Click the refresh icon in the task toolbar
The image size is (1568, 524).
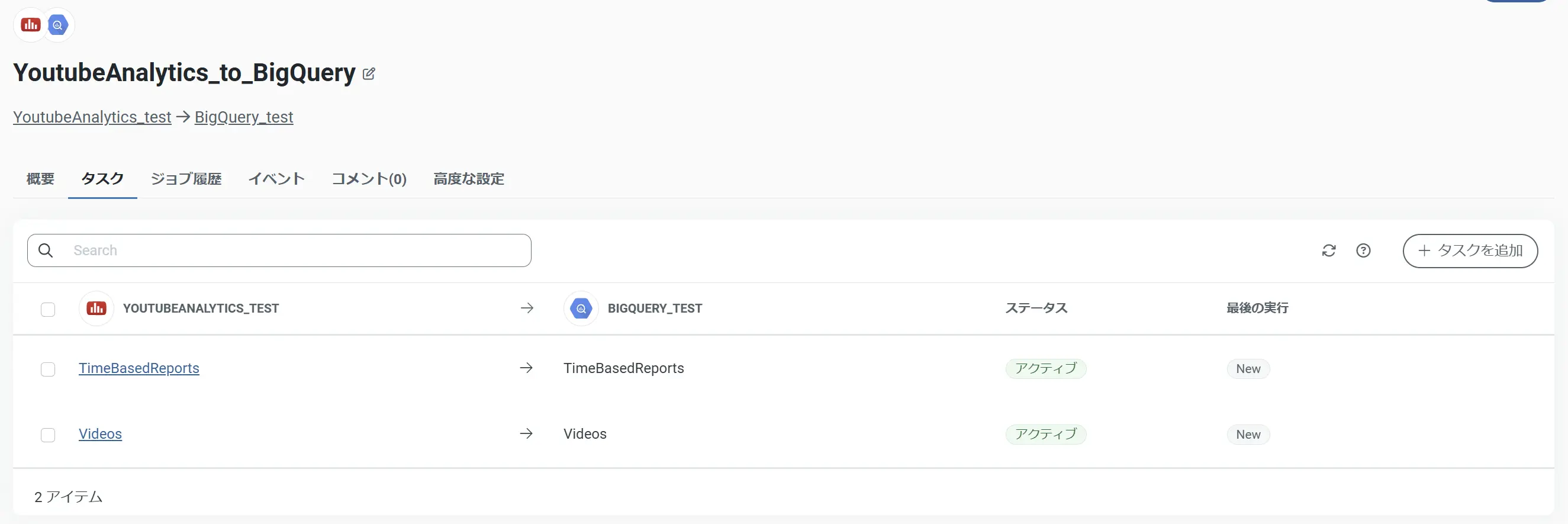tap(1329, 250)
